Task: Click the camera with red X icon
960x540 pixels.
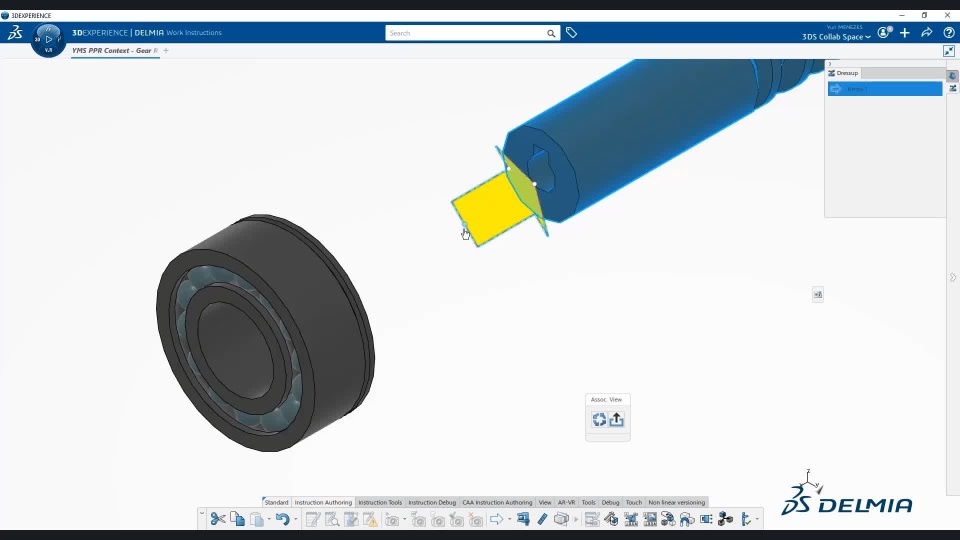Action: (x=476, y=520)
